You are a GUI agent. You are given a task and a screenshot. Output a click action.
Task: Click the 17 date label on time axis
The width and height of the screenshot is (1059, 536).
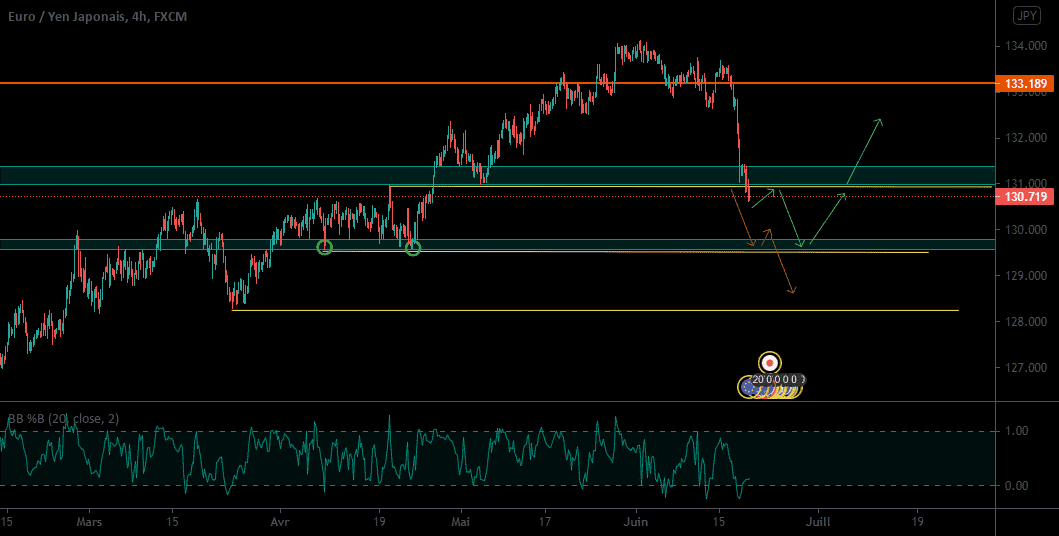point(546,521)
